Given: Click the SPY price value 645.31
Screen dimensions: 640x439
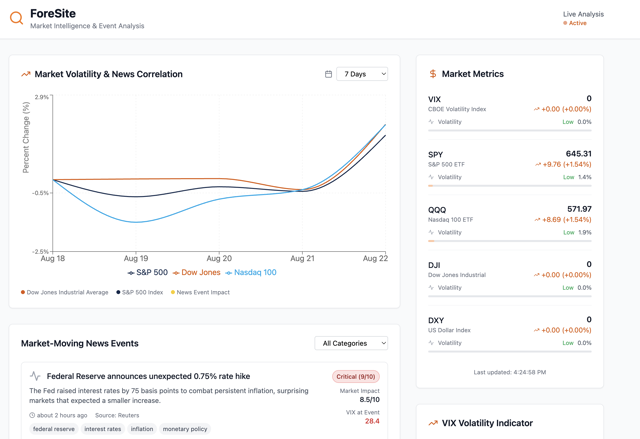Looking at the screenshot, I should (x=578, y=154).
